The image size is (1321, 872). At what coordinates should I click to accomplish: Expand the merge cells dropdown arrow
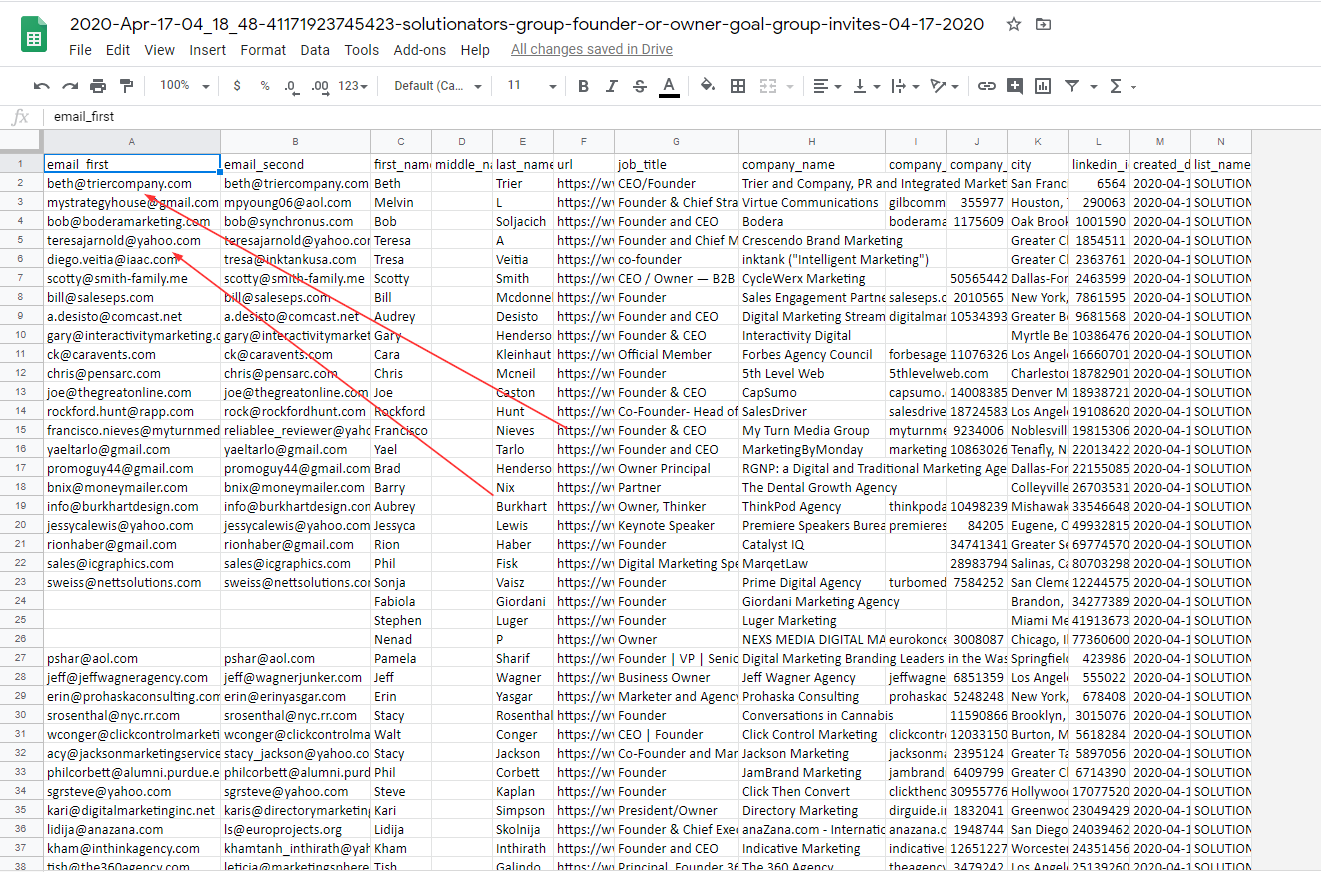tap(788, 87)
